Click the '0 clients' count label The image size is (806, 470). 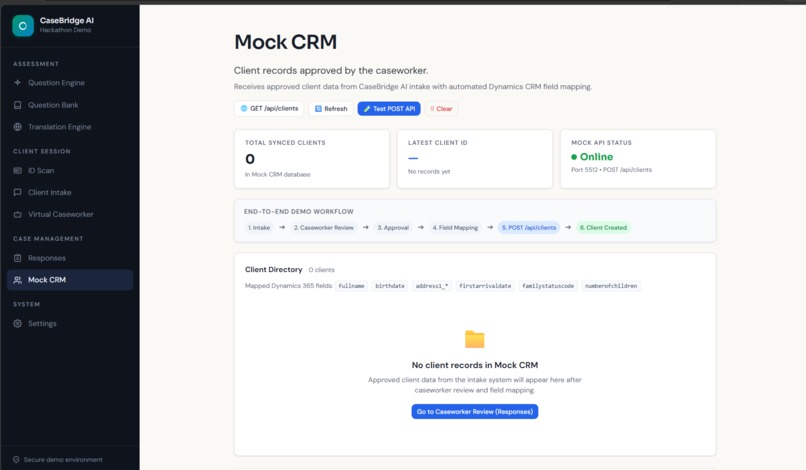[x=321, y=270]
